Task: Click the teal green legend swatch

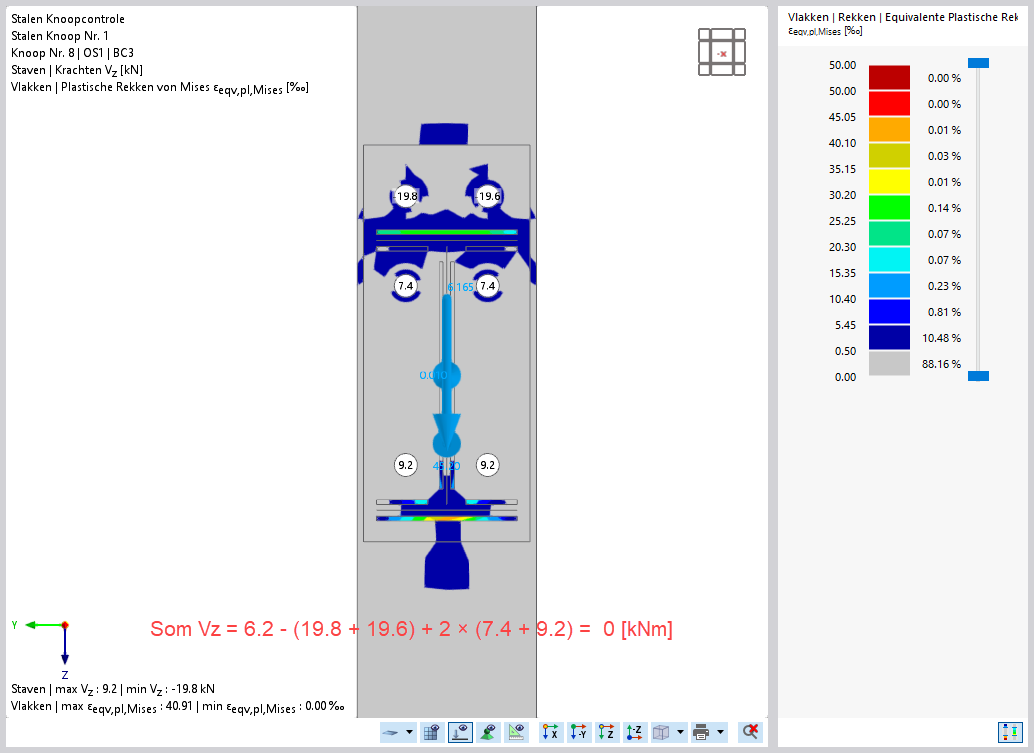Action: (889, 233)
